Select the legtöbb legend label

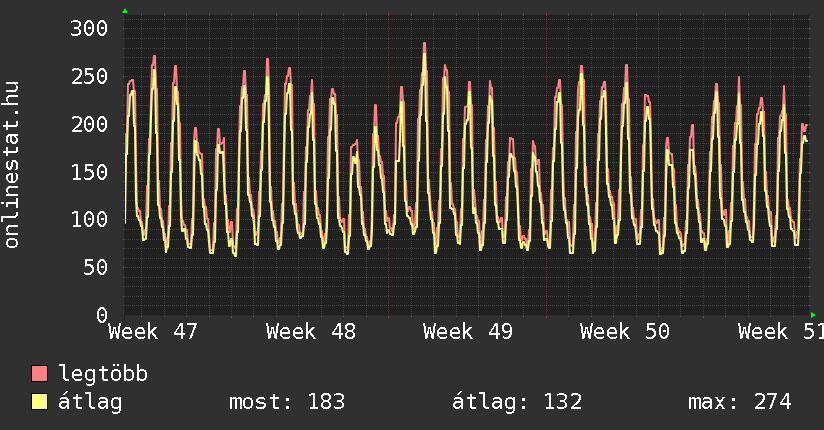coord(104,374)
